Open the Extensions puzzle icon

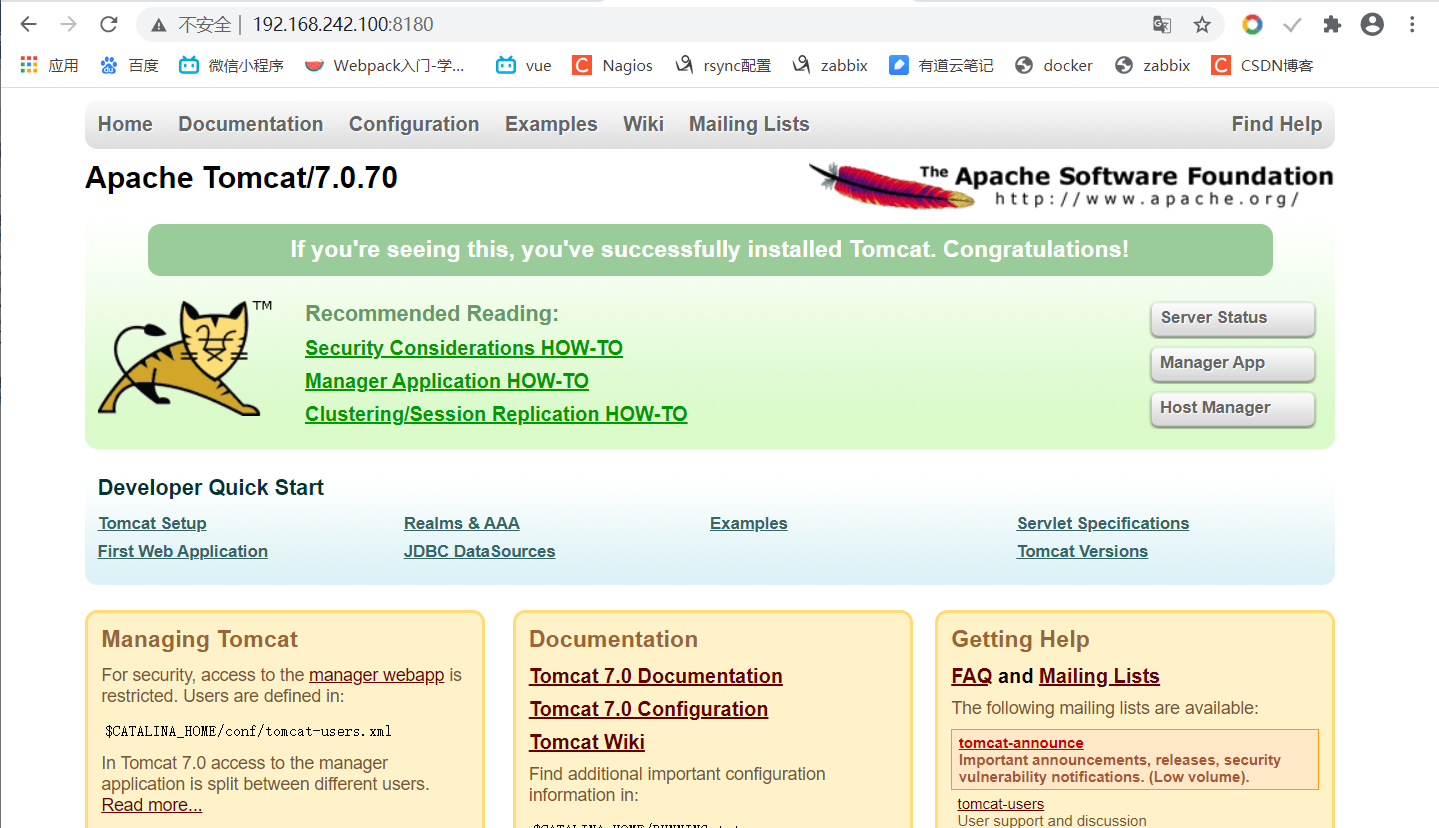coord(1332,24)
